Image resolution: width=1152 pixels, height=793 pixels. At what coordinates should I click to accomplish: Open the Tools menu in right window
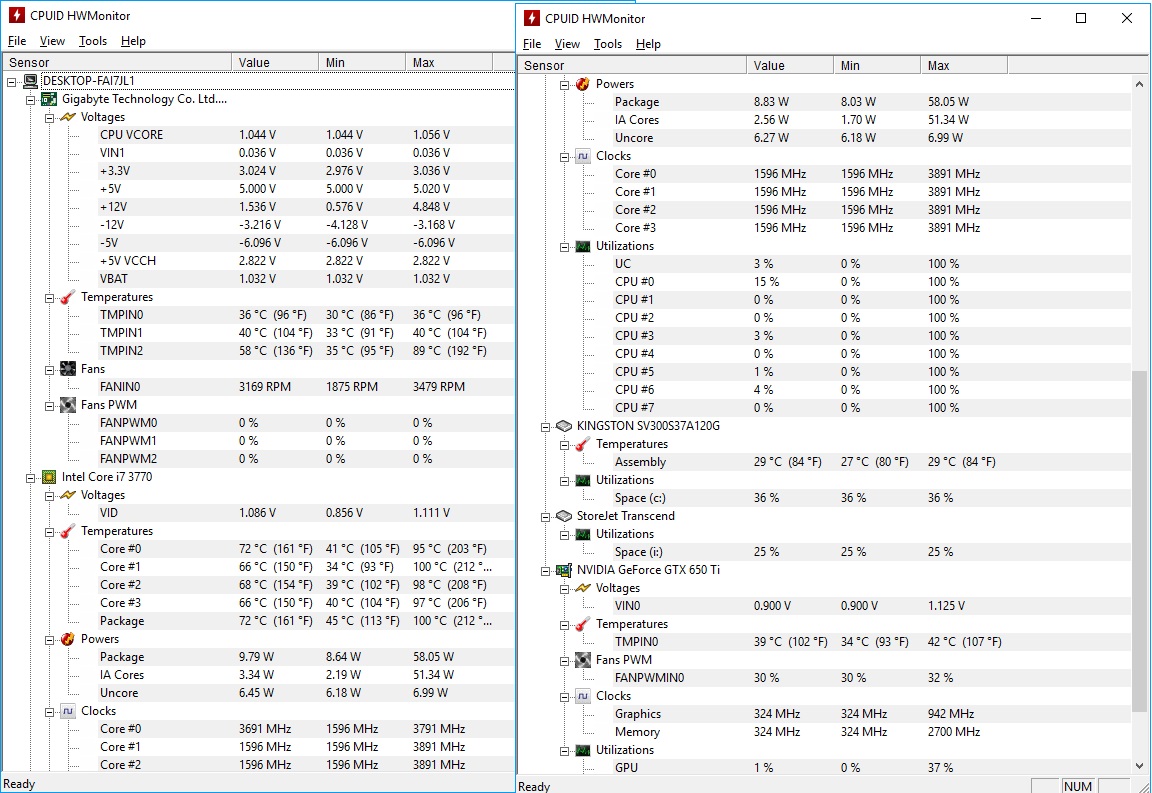click(x=608, y=44)
